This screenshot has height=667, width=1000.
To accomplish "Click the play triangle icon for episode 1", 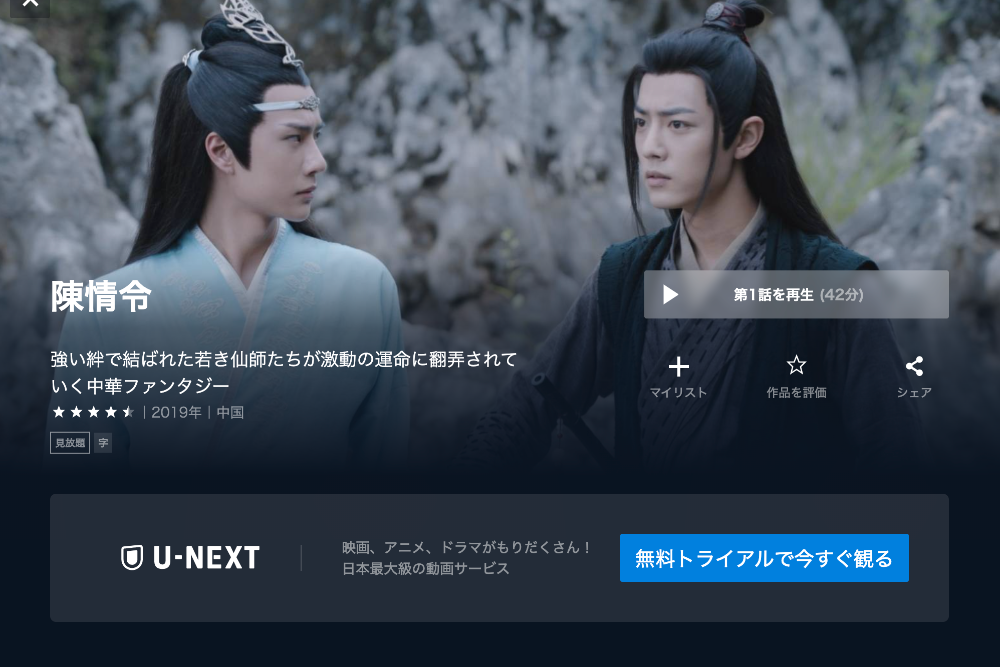I will pyautogui.click(x=670, y=295).
